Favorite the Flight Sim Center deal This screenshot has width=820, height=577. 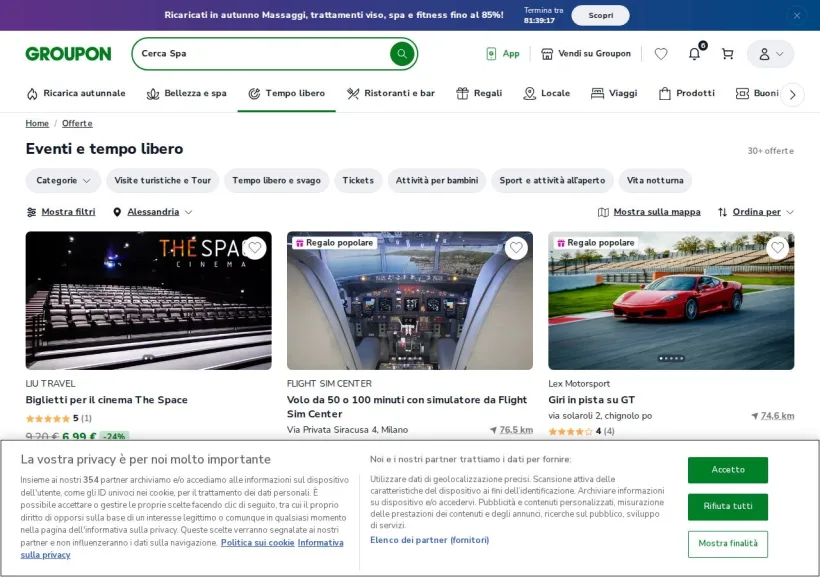pyautogui.click(x=516, y=248)
